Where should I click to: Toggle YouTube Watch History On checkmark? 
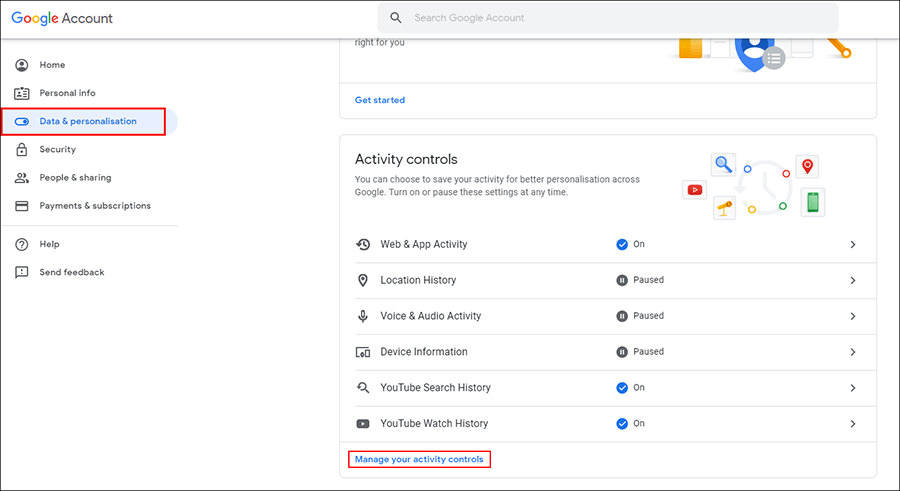click(x=622, y=424)
